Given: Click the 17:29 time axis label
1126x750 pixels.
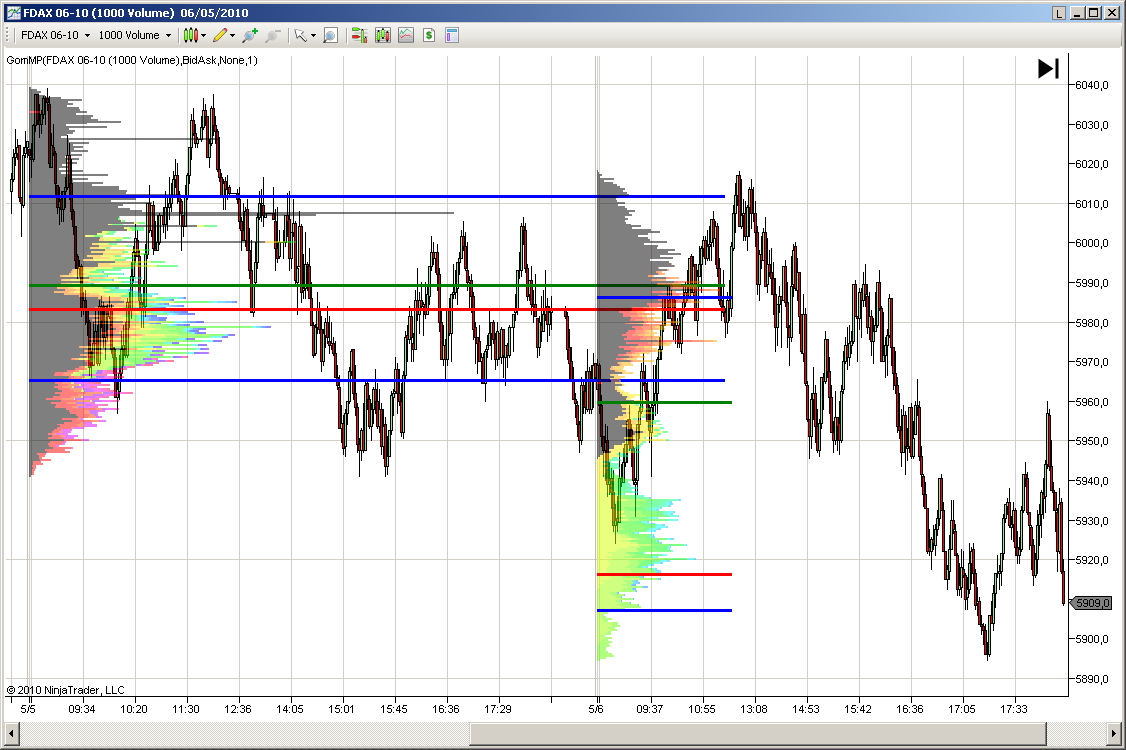Looking at the screenshot, I should (498, 709).
